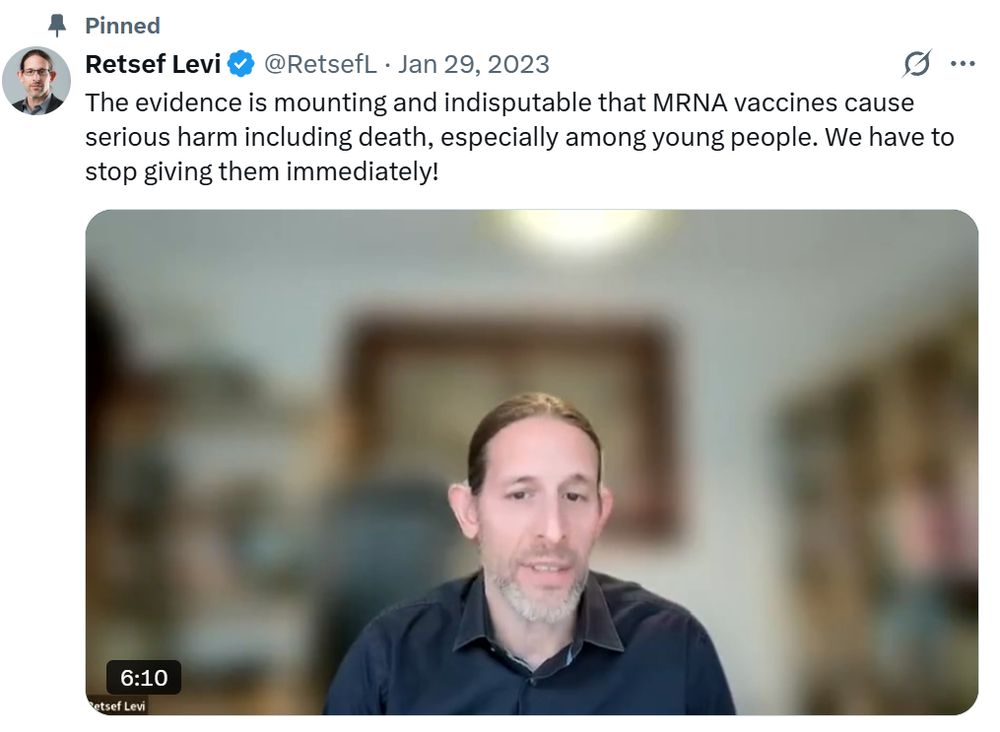The width and height of the screenshot is (1000, 732).
Task: Open the Retsef Levi display name link
Action: 153,64
